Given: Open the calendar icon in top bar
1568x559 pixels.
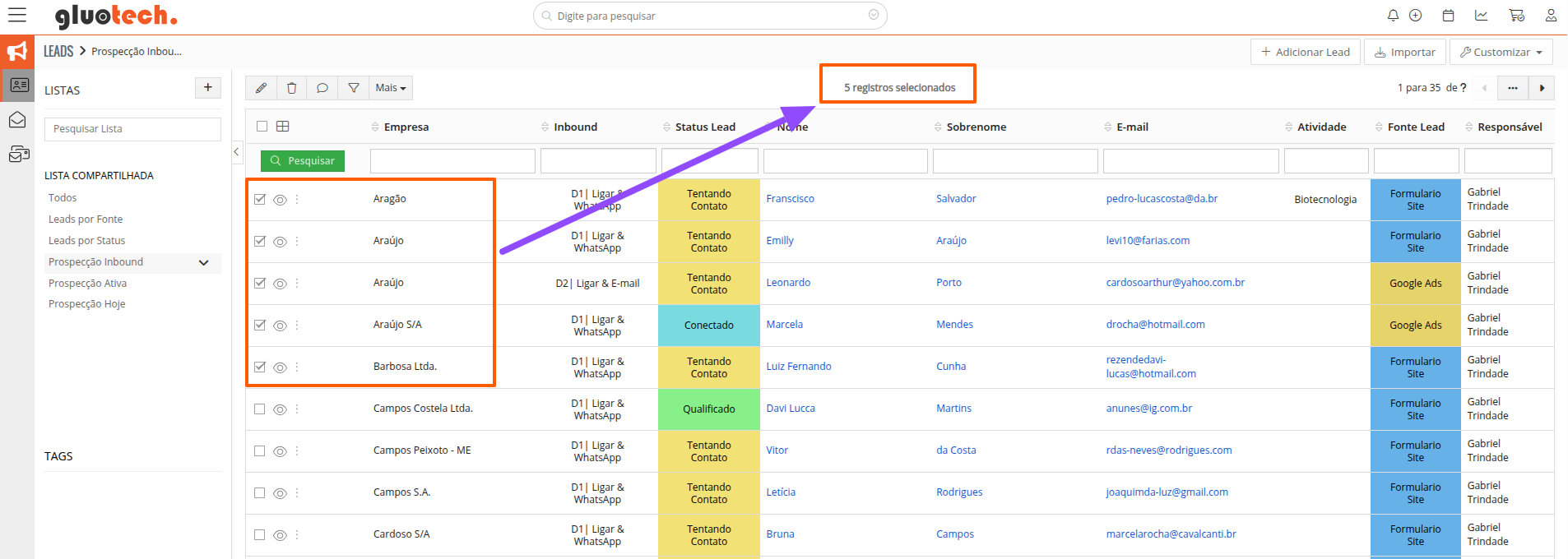Looking at the screenshot, I should pyautogui.click(x=1449, y=16).
